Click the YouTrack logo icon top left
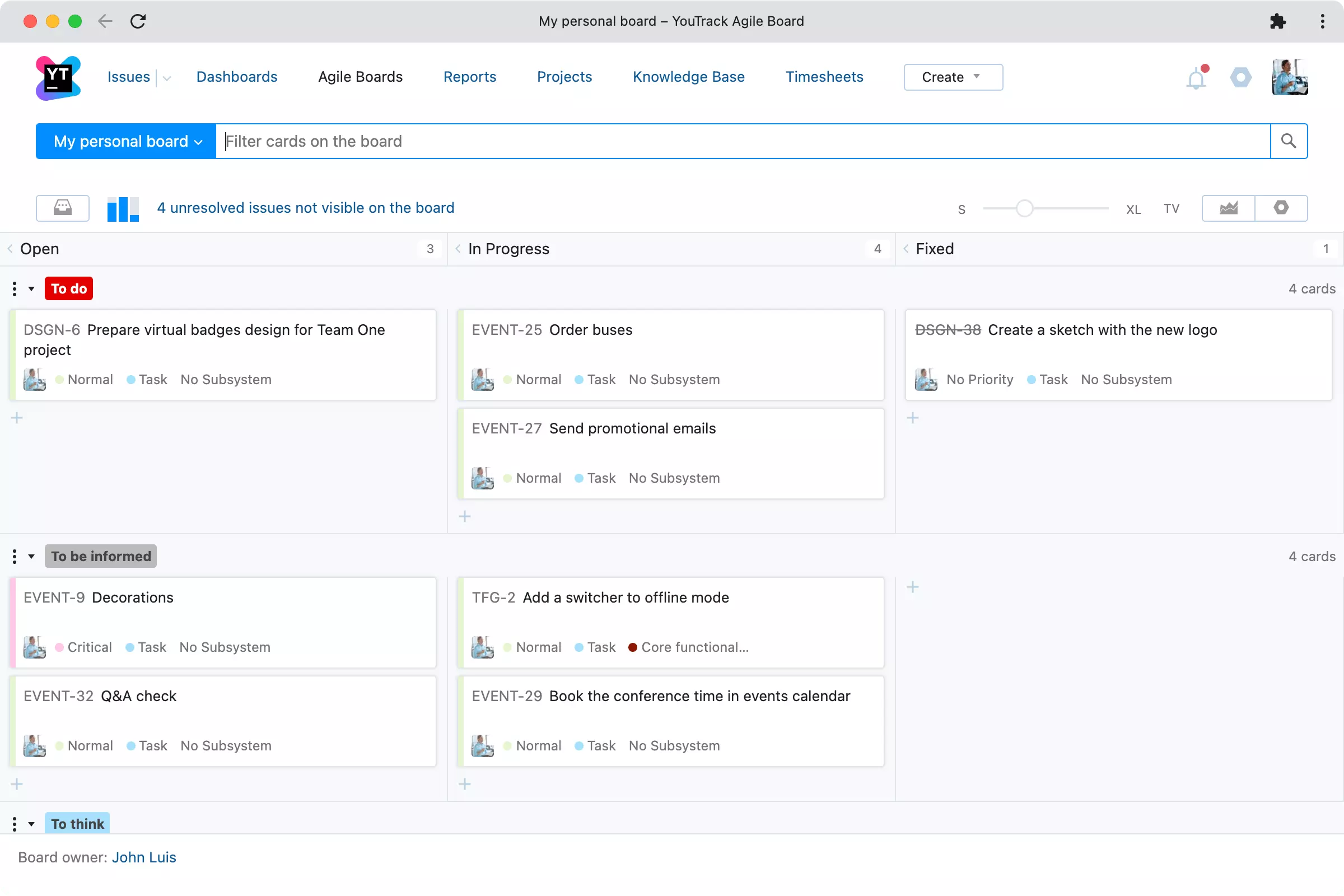The height and width of the screenshot is (896, 1344). click(58, 76)
